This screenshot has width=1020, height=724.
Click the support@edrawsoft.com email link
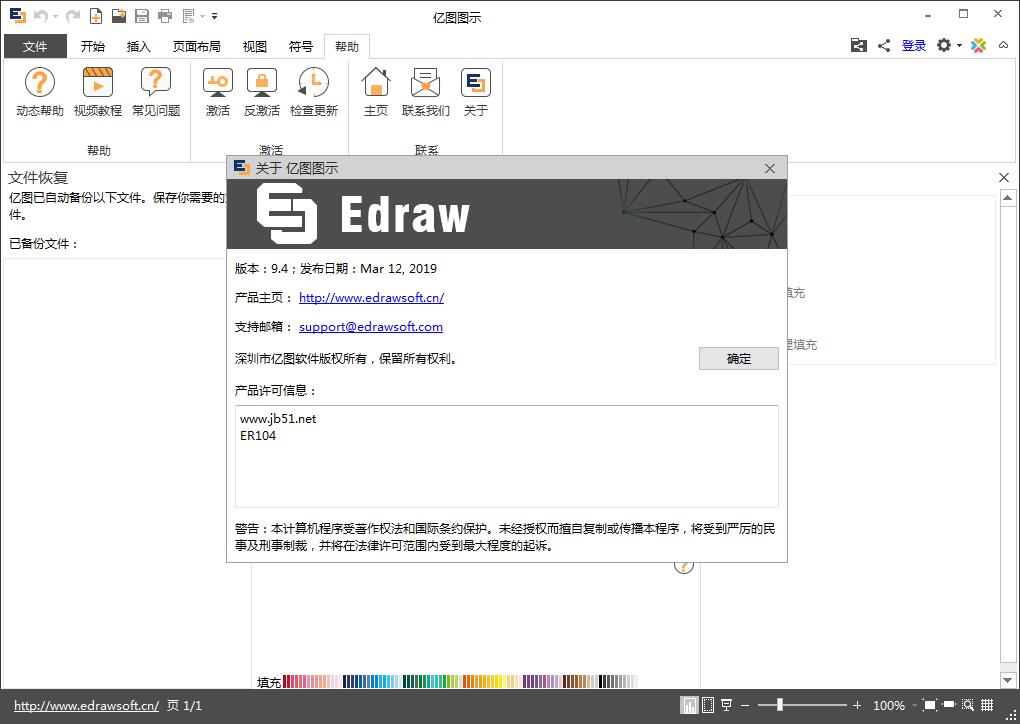click(x=371, y=327)
